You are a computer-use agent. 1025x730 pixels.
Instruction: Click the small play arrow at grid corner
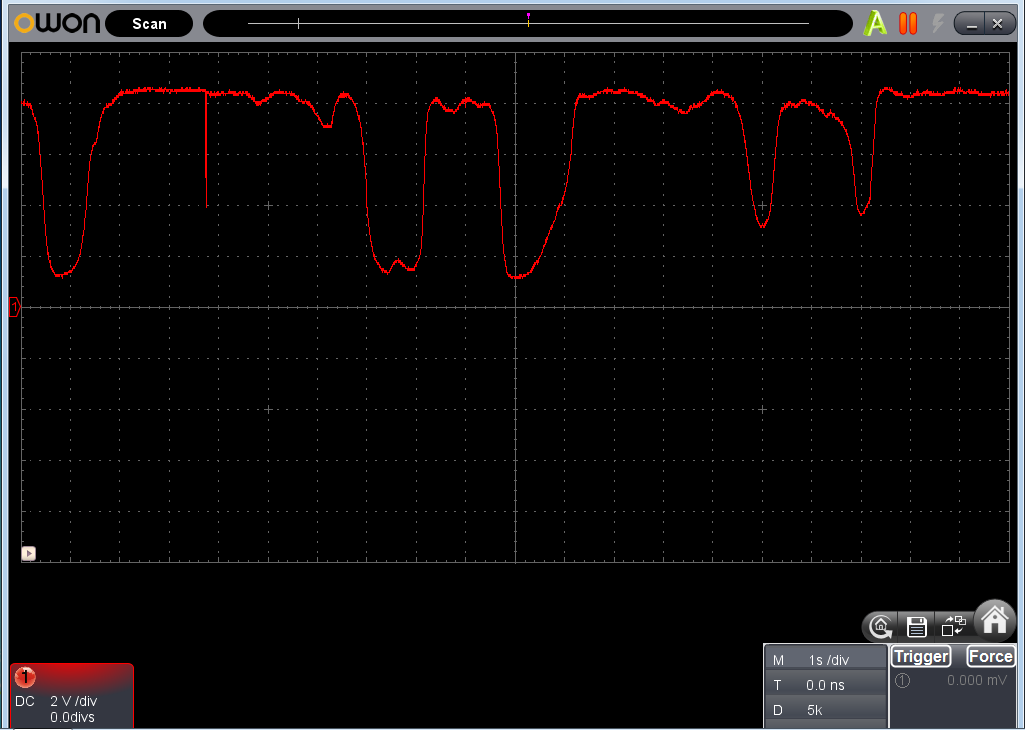tap(29, 553)
